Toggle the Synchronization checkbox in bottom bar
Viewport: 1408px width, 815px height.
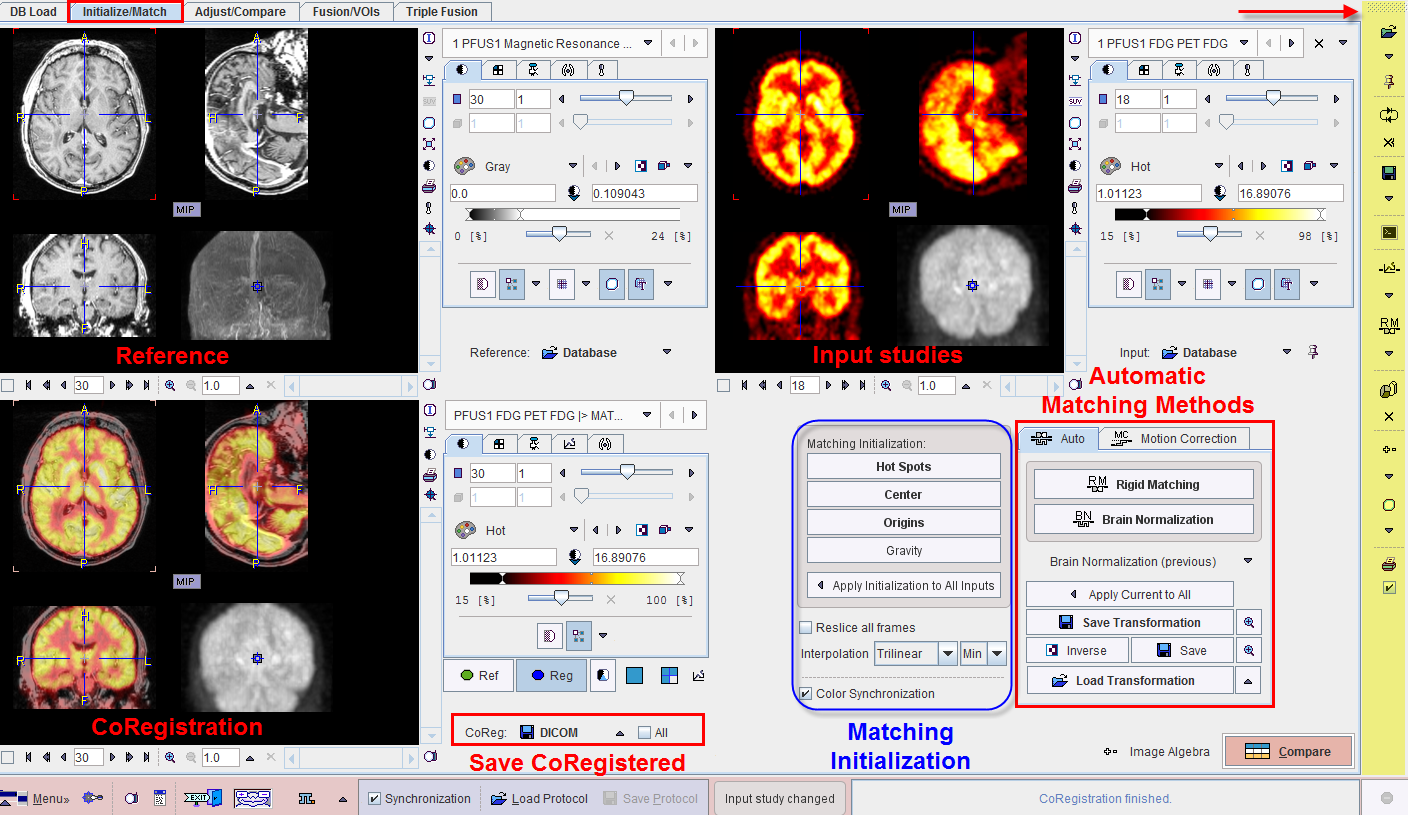point(375,799)
